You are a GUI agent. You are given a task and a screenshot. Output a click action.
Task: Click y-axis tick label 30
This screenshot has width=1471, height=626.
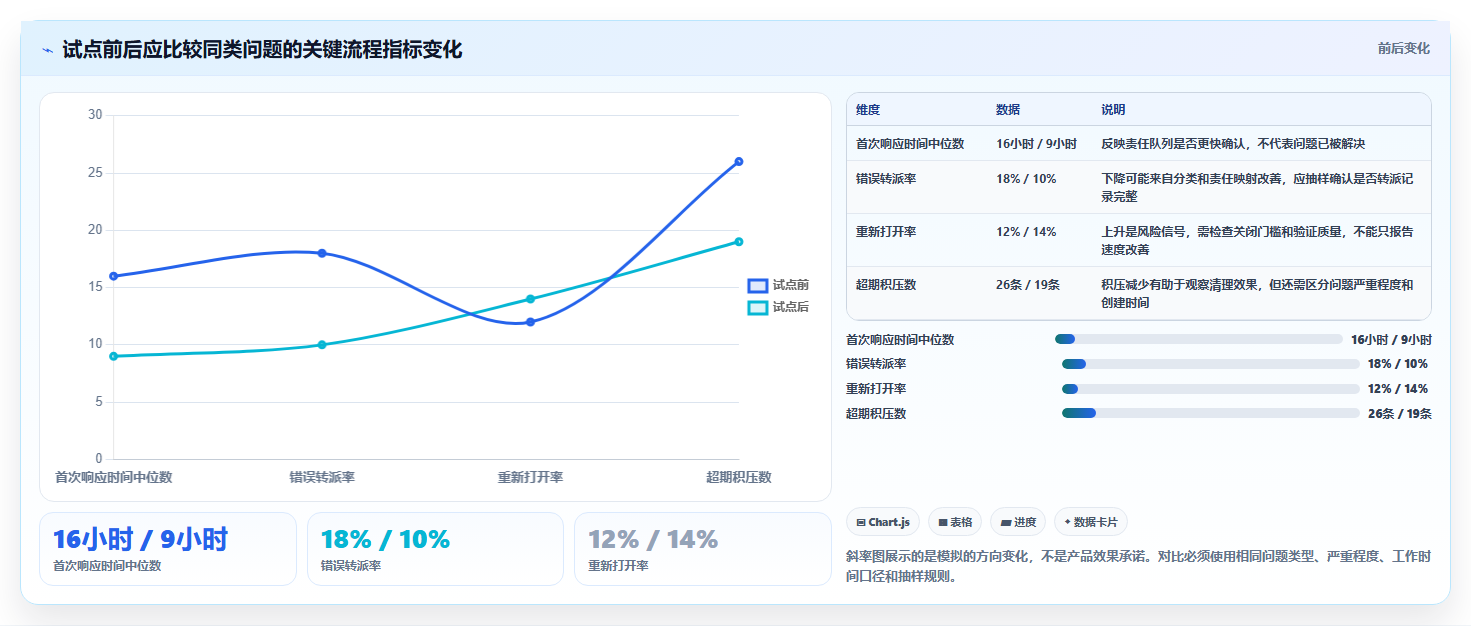pyautogui.click(x=95, y=115)
